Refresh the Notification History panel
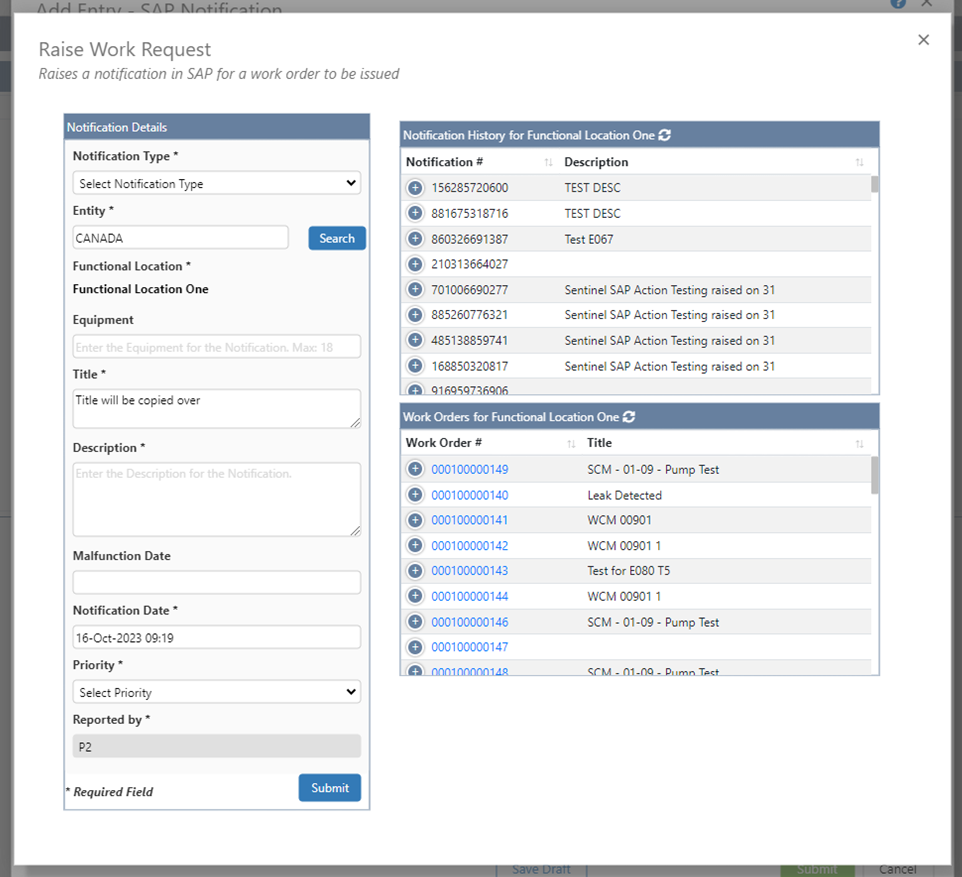 (x=665, y=135)
